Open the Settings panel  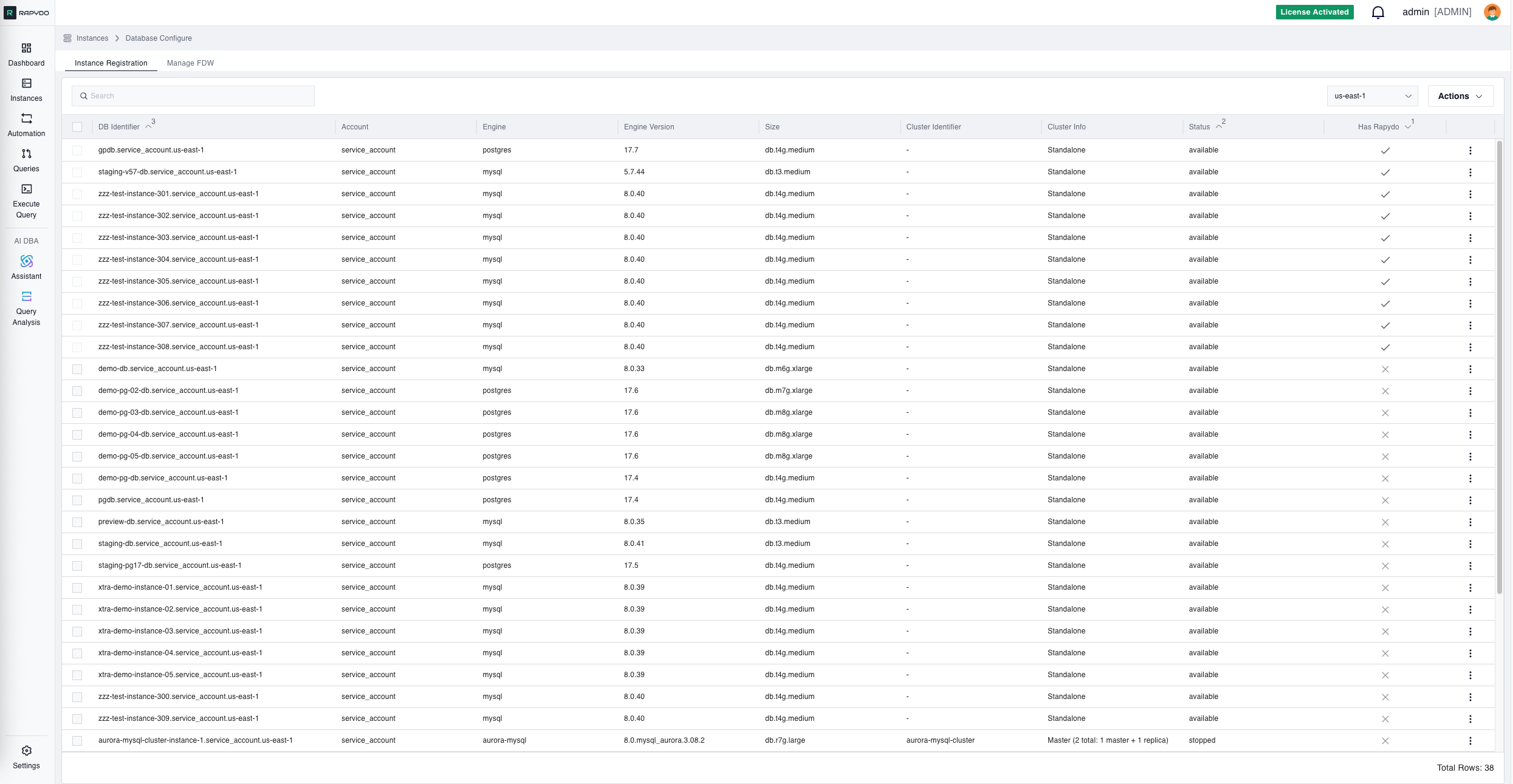point(26,755)
